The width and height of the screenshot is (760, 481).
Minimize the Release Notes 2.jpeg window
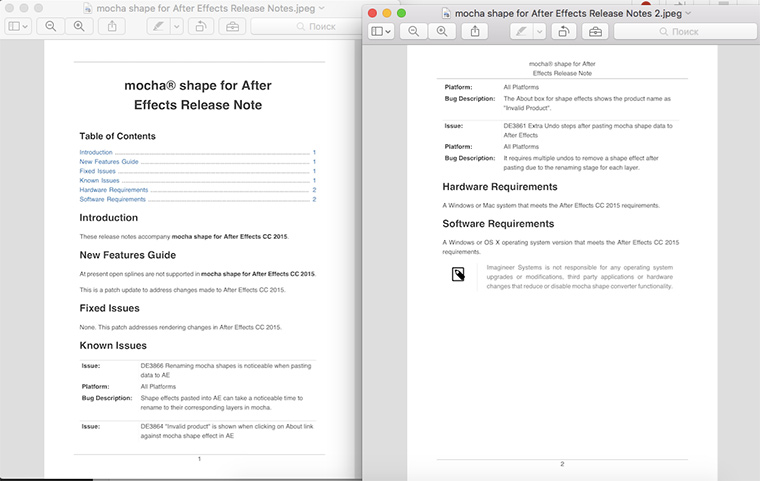(387, 13)
